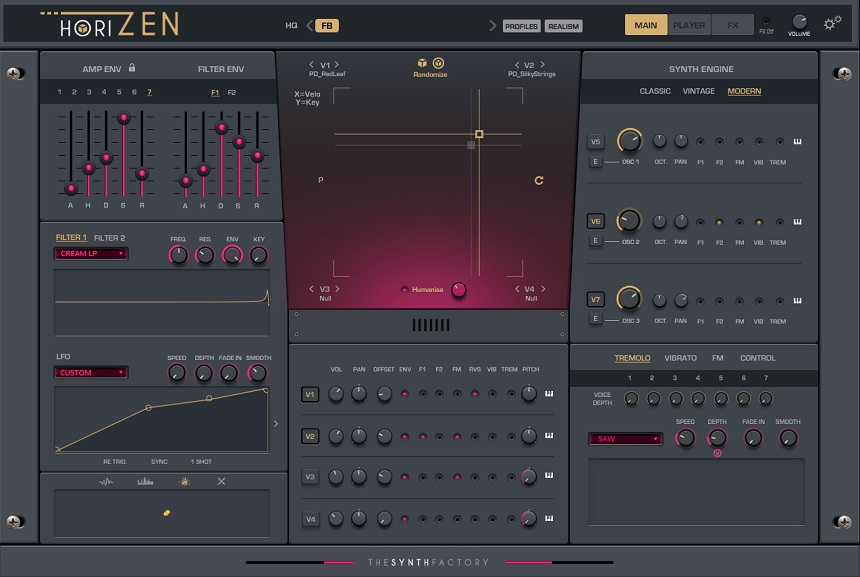The height and width of the screenshot is (577, 860).
Task: Toggle the Humanise indicator
Action: click(x=404, y=290)
